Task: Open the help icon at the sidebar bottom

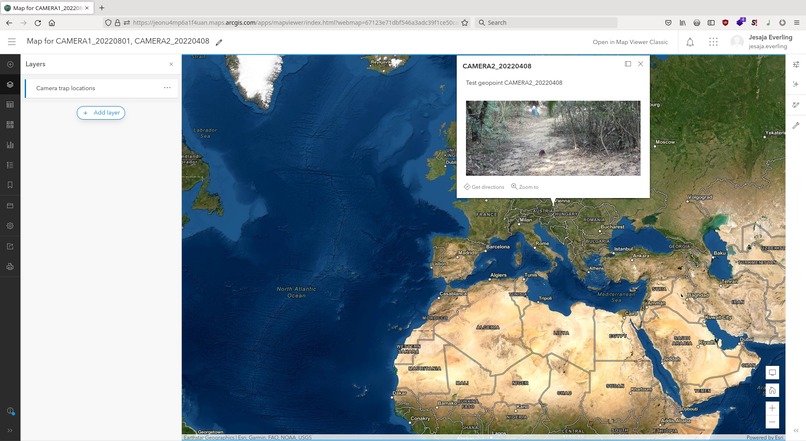Action: coord(10,411)
